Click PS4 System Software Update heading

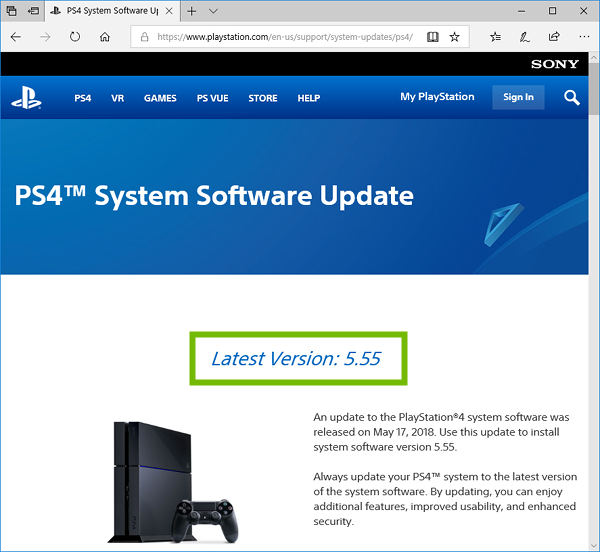(214, 195)
